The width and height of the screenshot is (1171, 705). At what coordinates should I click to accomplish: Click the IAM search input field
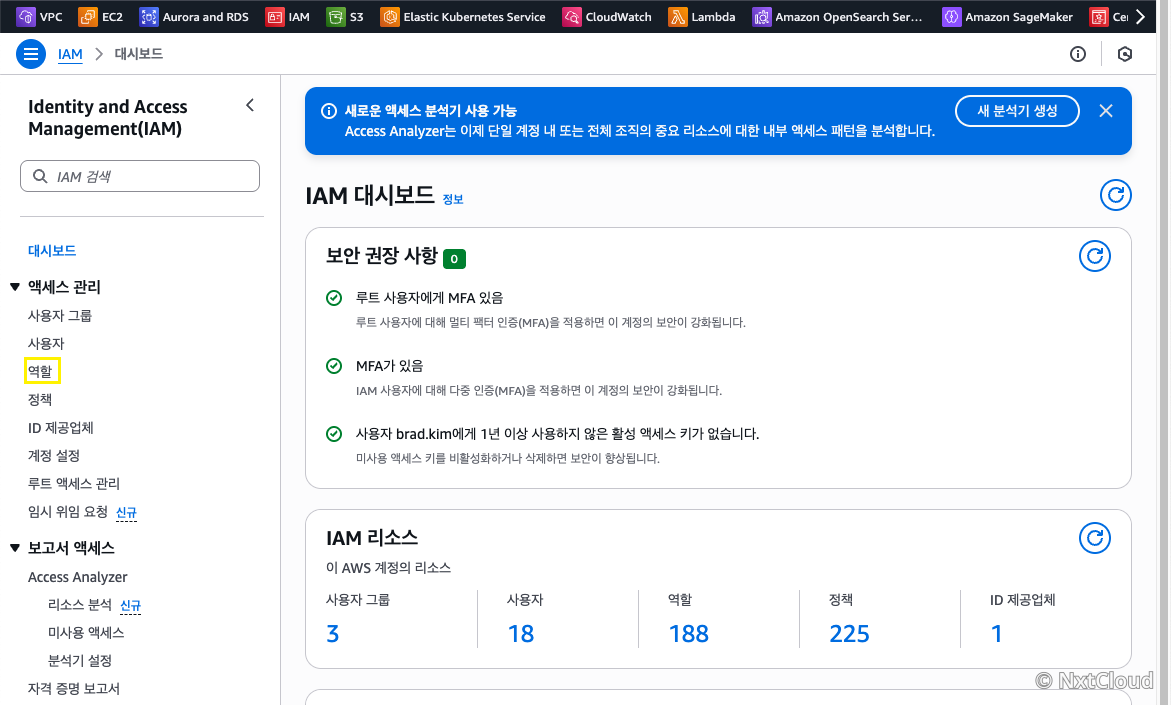[x=140, y=176]
